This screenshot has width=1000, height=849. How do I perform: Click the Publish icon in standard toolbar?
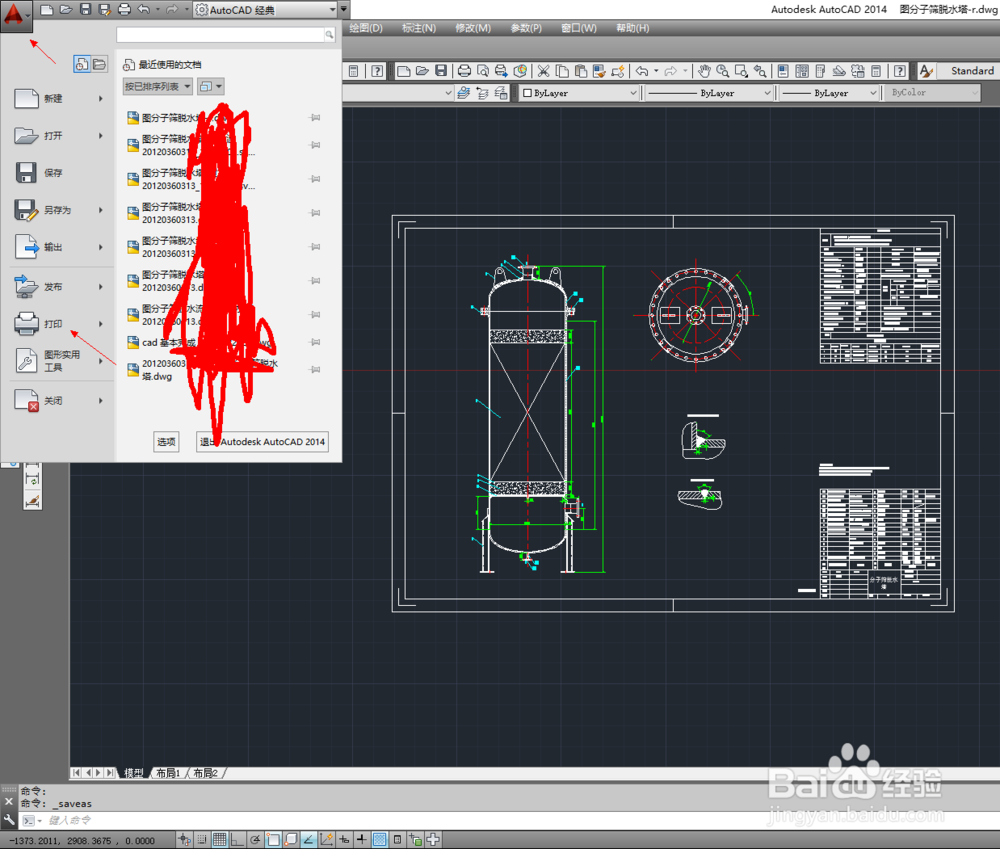pyautogui.click(x=501, y=71)
